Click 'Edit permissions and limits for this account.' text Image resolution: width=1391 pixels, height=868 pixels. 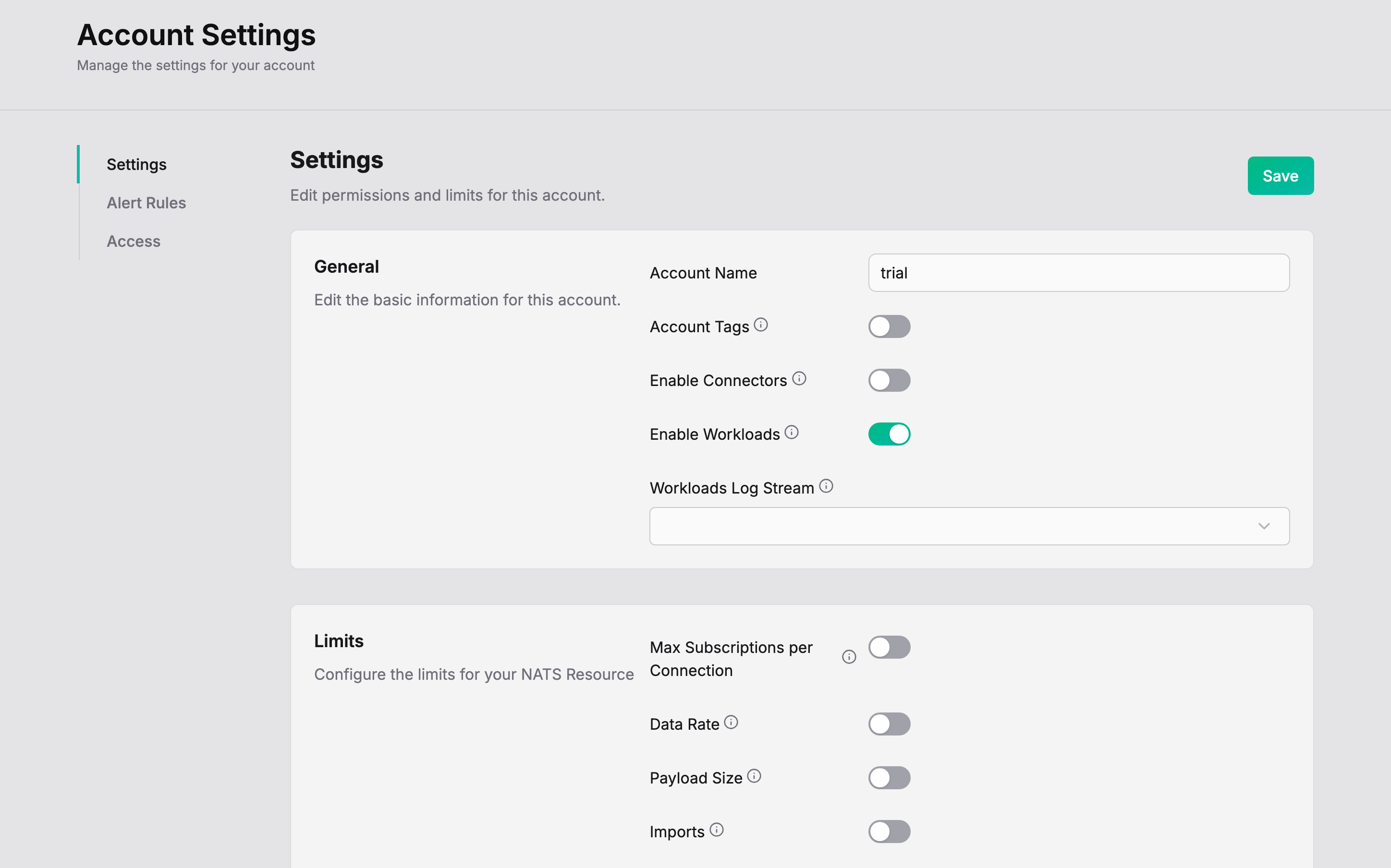[447, 195]
